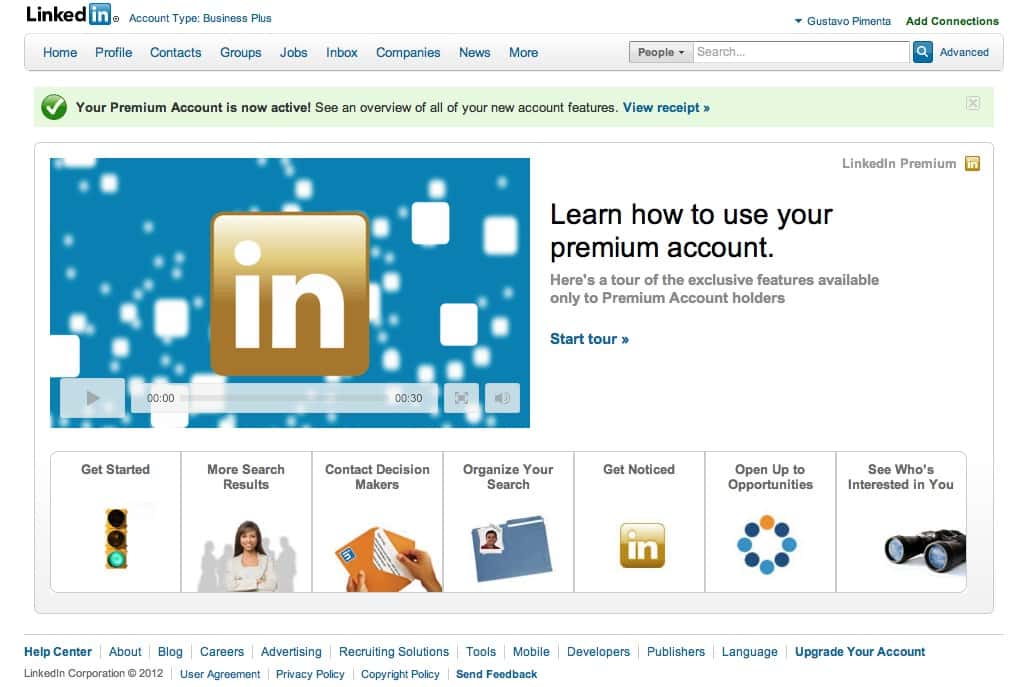
Task: Dismiss the Premium Account active notification
Action: point(973,103)
